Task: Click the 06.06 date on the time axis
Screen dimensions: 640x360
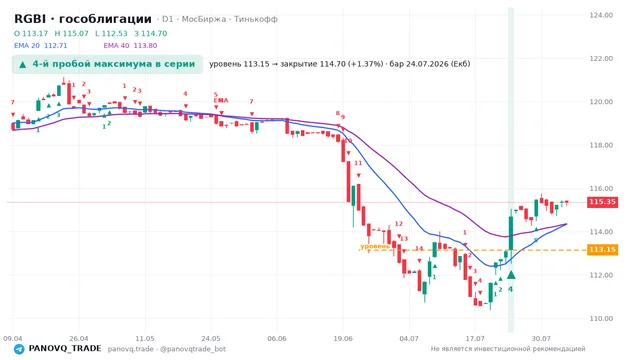Action: 277,338
